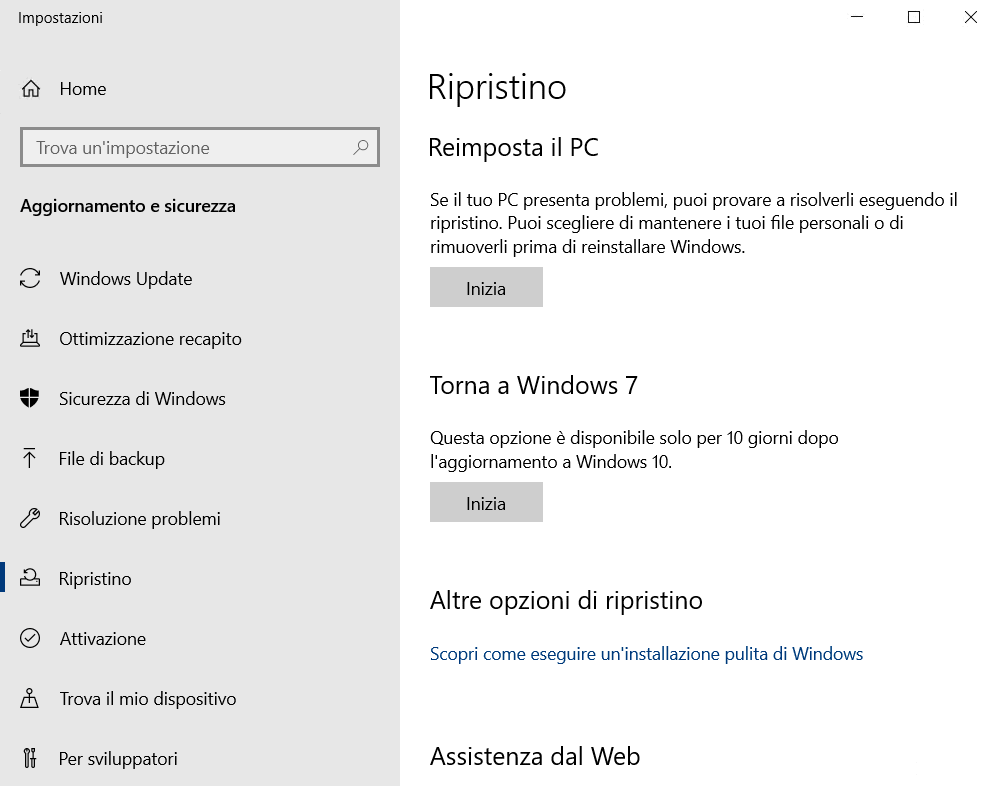Screen dimensions: 996x786
Task: Click the Trova il mio dispositivo icon
Action: tap(31, 699)
